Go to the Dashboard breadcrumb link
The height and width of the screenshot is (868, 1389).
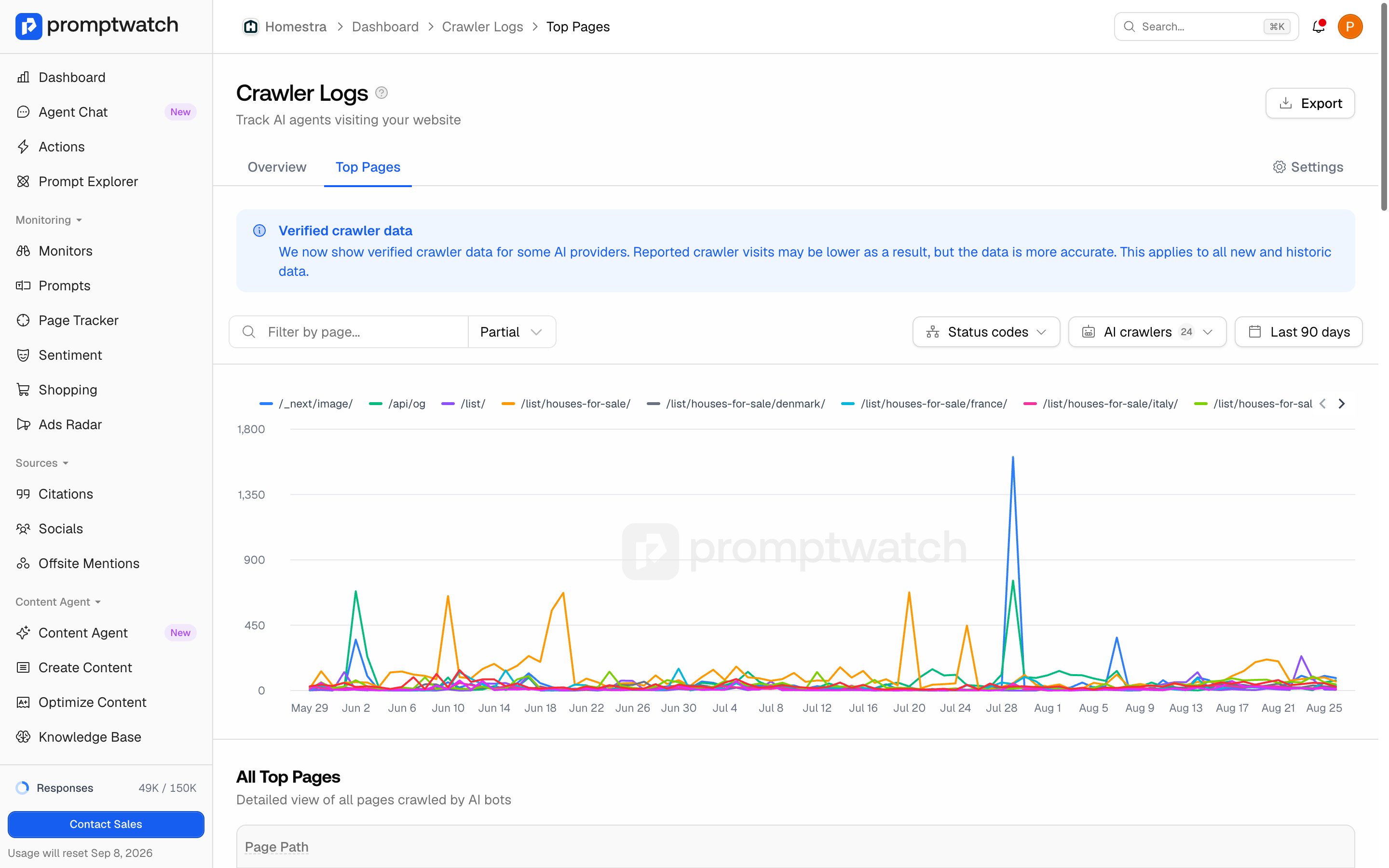[x=385, y=27]
